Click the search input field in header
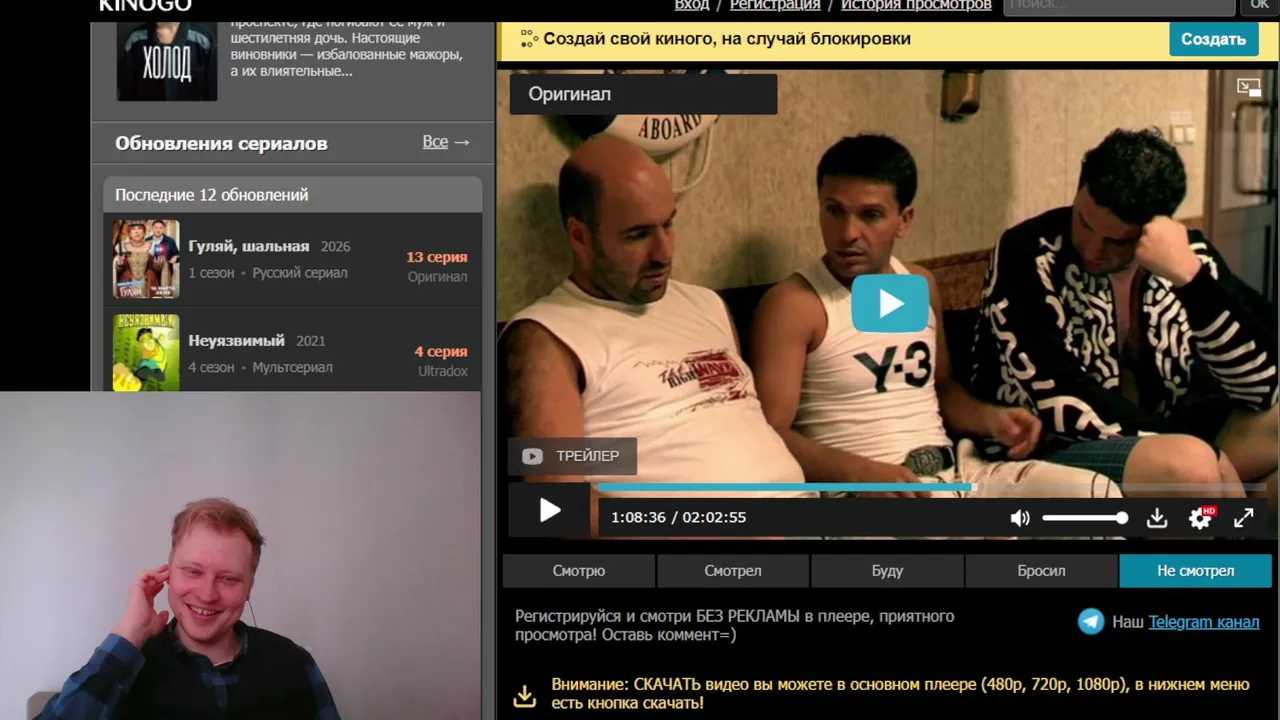 coord(1119,6)
